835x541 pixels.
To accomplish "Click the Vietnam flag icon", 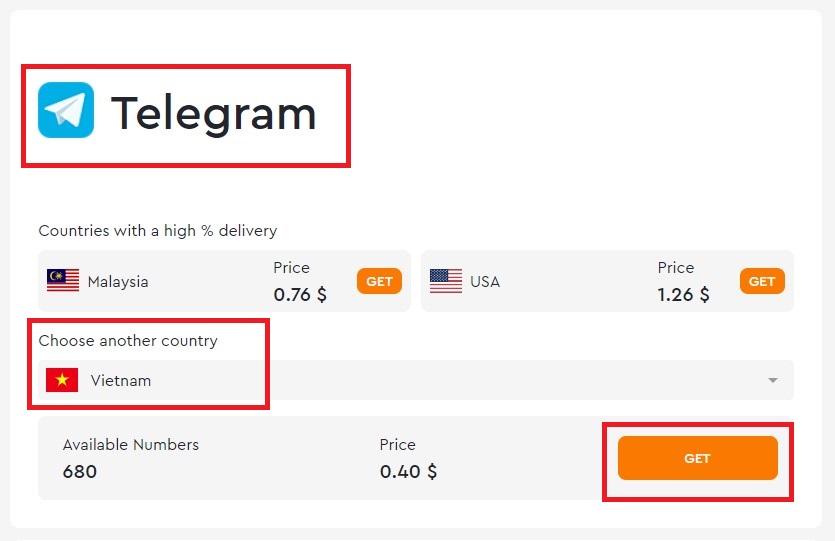I will pyautogui.click(x=62, y=380).
